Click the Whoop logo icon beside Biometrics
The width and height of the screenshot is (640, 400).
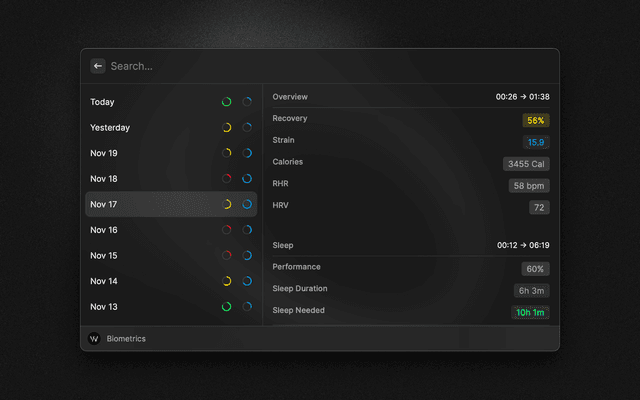(x=94, y=339)
